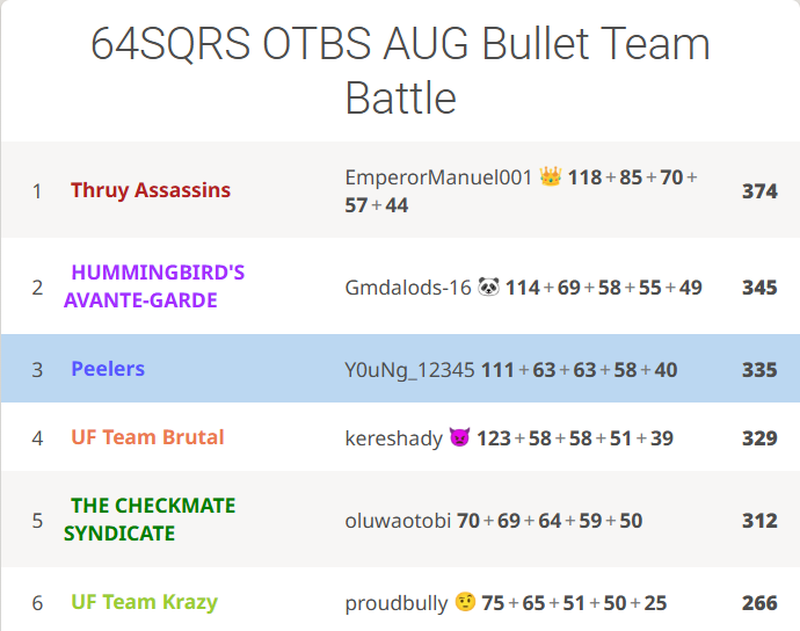Click player name Gmdalods-16

(x=407, y=288)
